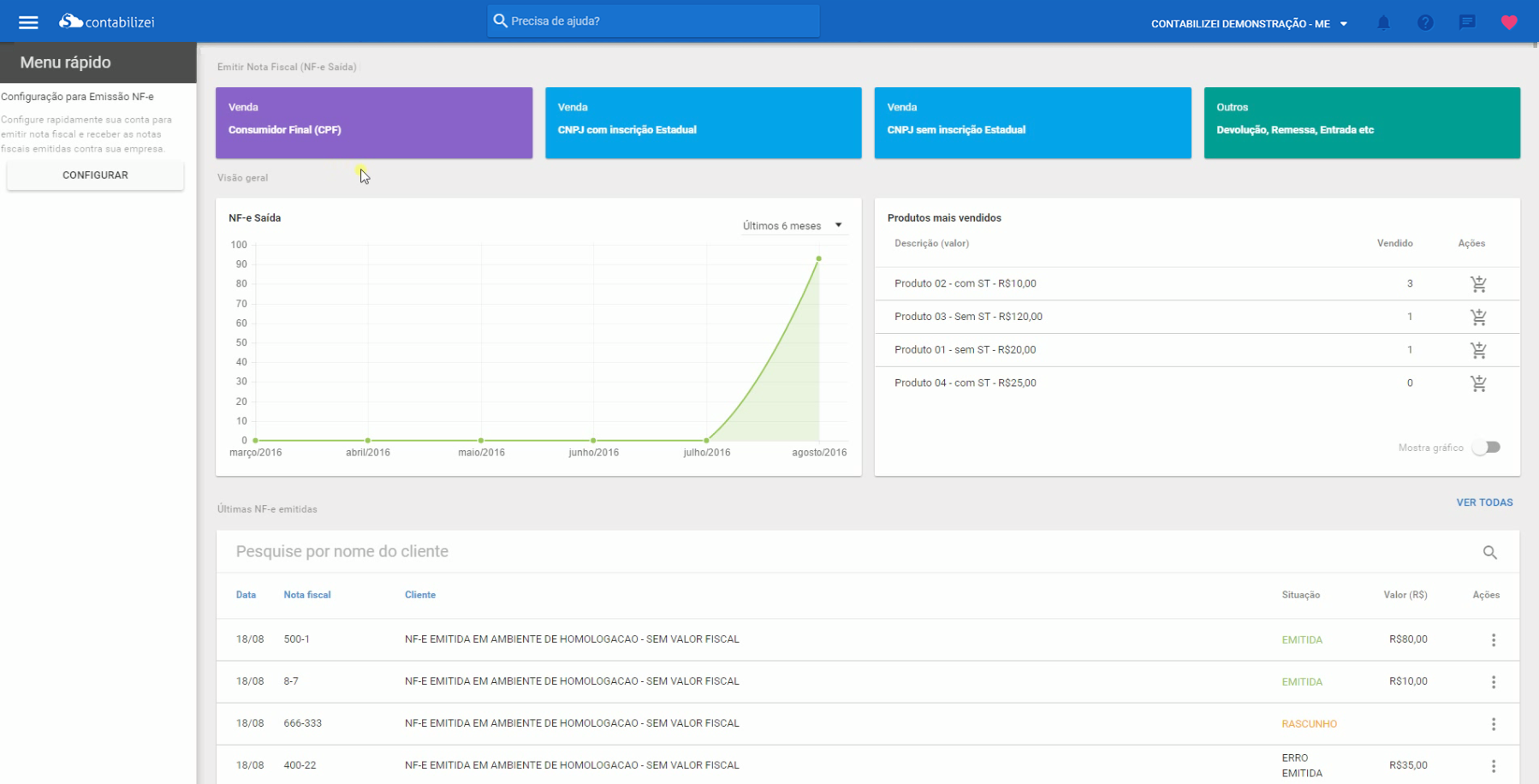Click the NF-e Saída chart title

pos(254,218)
